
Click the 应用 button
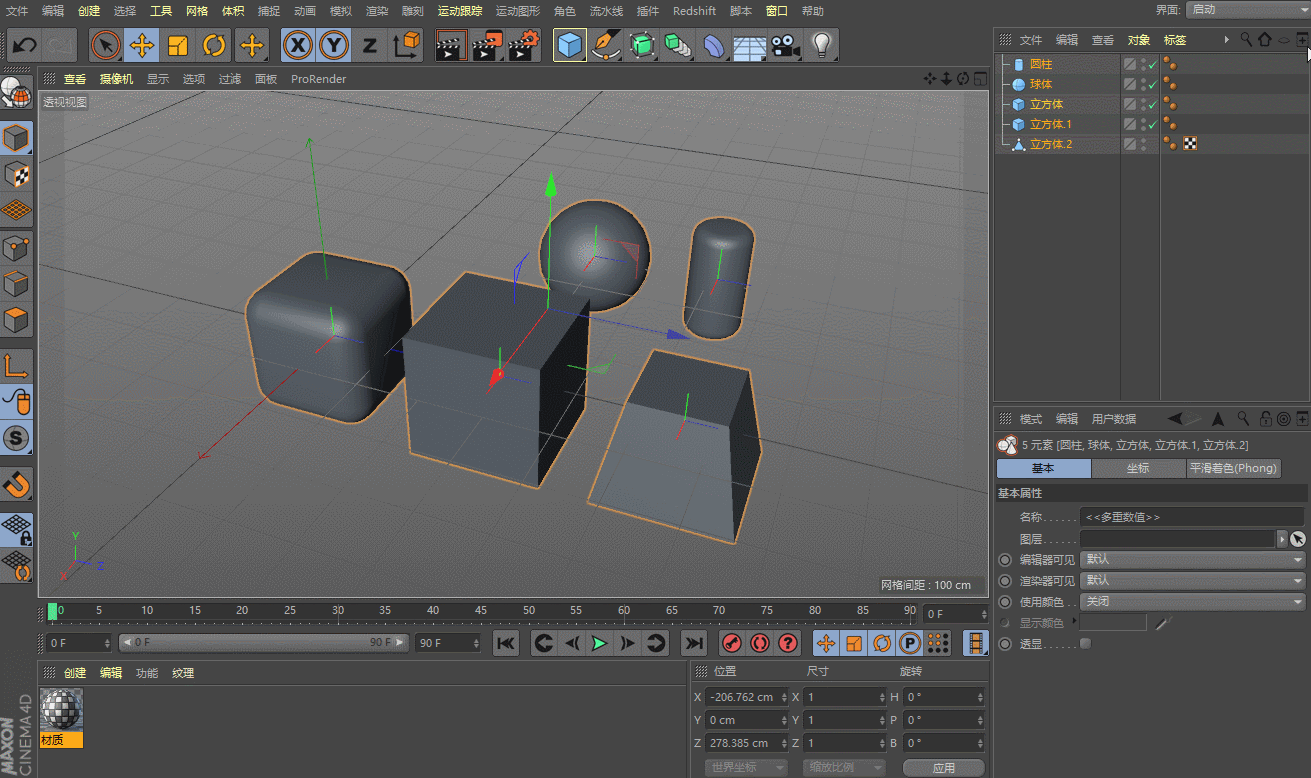pyautogui.click(x=943, y=768)
